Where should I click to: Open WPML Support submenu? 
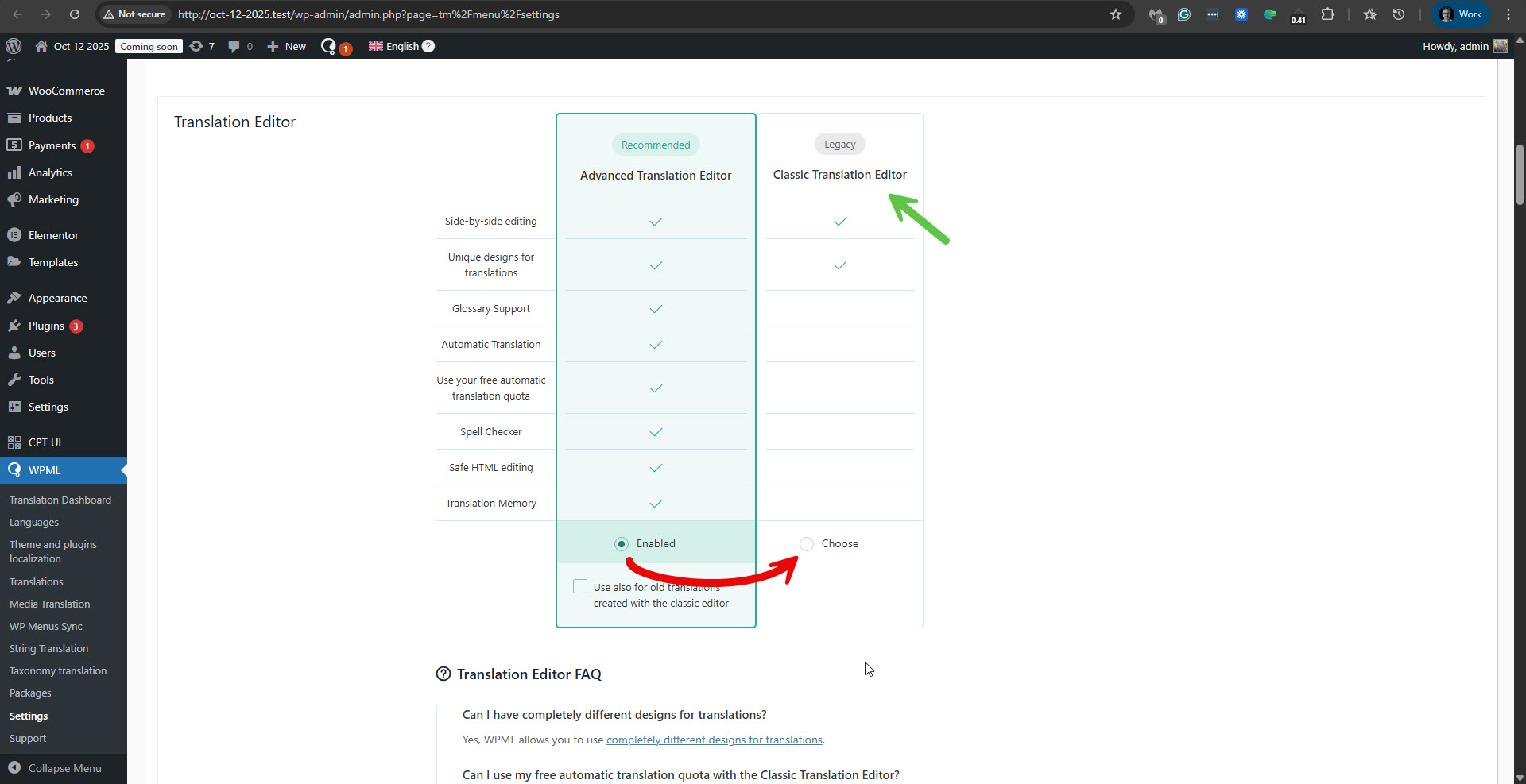coord(28,738)
